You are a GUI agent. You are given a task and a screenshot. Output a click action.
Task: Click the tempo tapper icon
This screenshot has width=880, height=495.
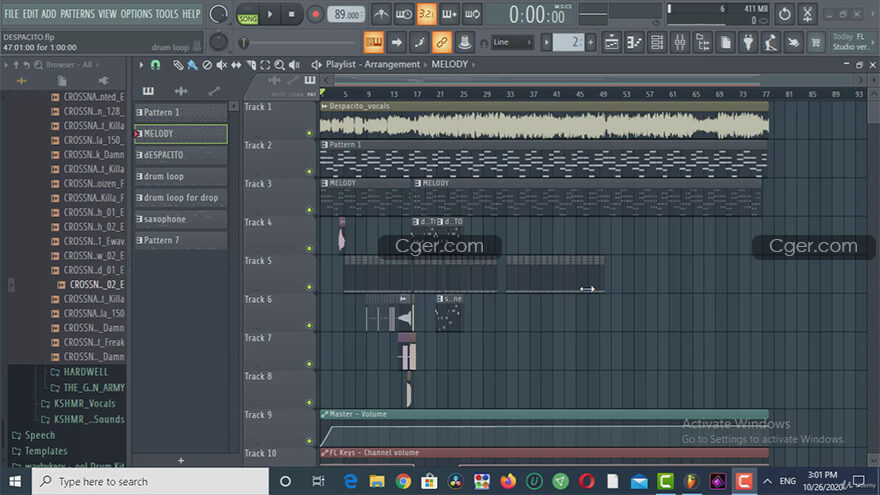tap(771, 42)
